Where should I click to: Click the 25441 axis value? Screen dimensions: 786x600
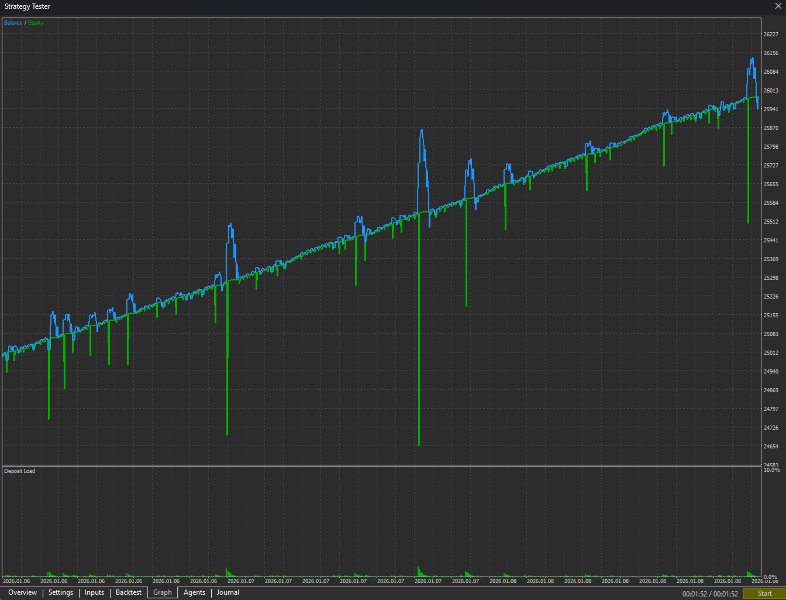771,240
